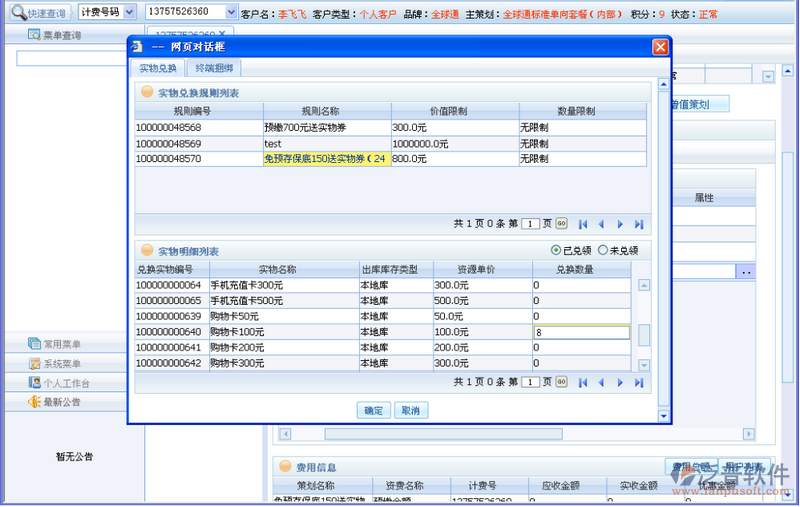This screenshot has height=507, width=800.
Task: Select the 已兑领 radio button
Action: pos(557,250)
